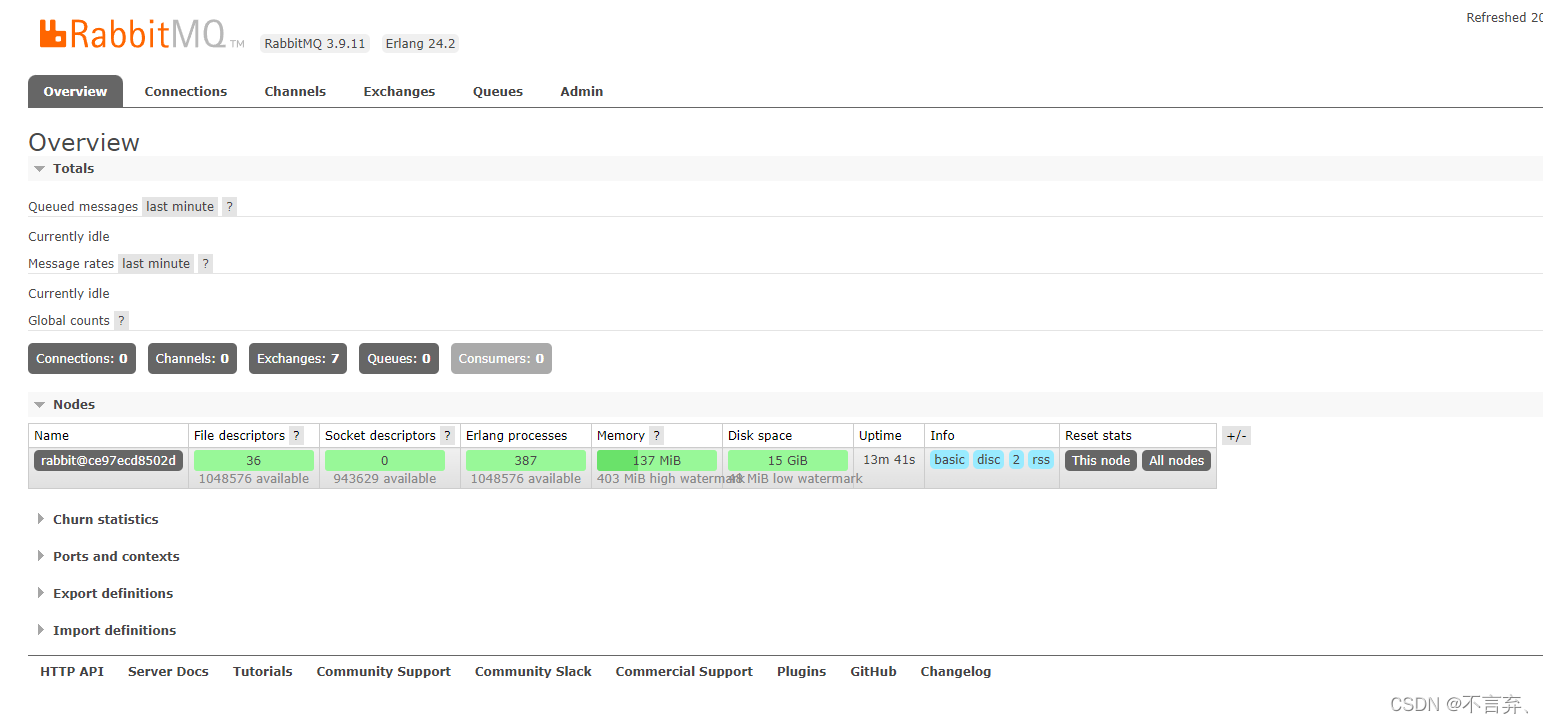The width and height of the screenshot is (1543, 724).
Task: Reset stats for This node
Action: [1101, 461]
